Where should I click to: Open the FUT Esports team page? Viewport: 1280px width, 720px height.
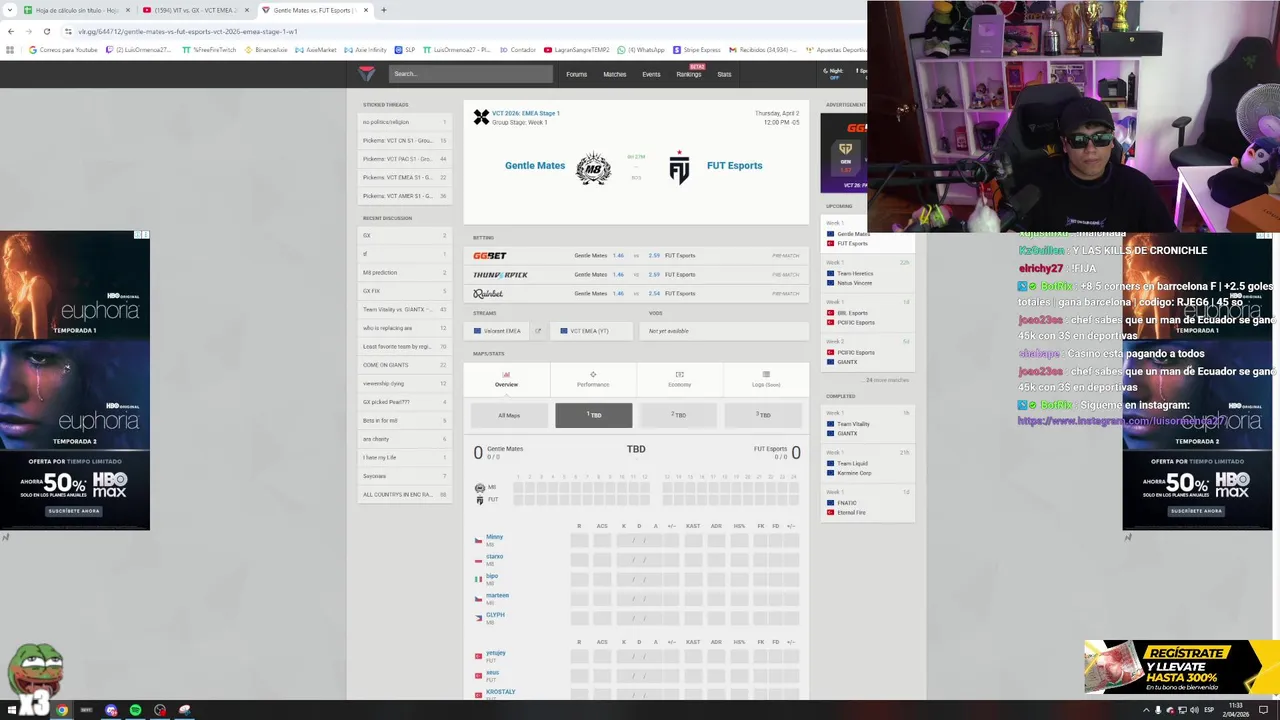[x=734, y=166]
